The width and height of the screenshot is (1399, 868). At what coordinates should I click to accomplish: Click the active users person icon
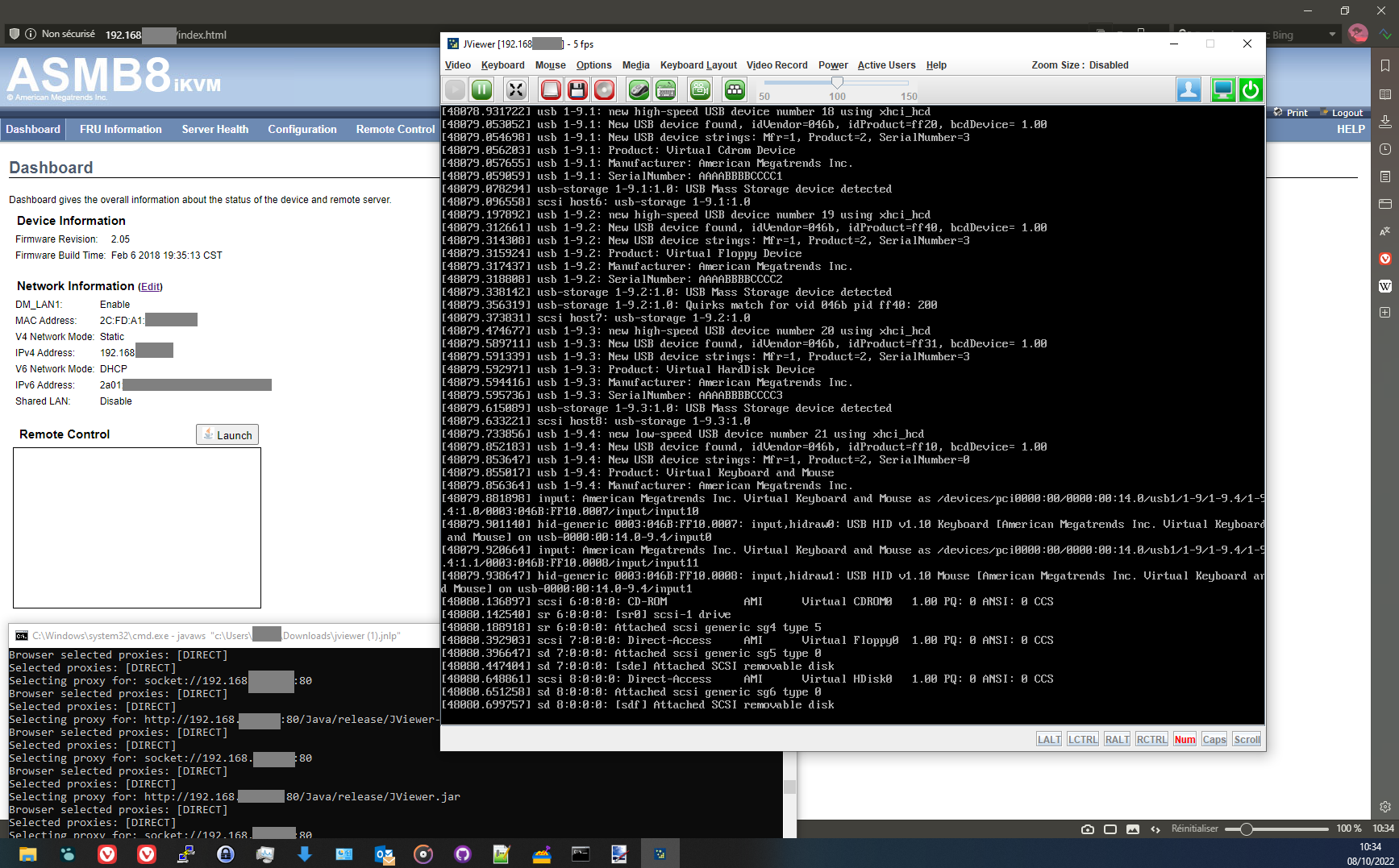[1189, 89]
